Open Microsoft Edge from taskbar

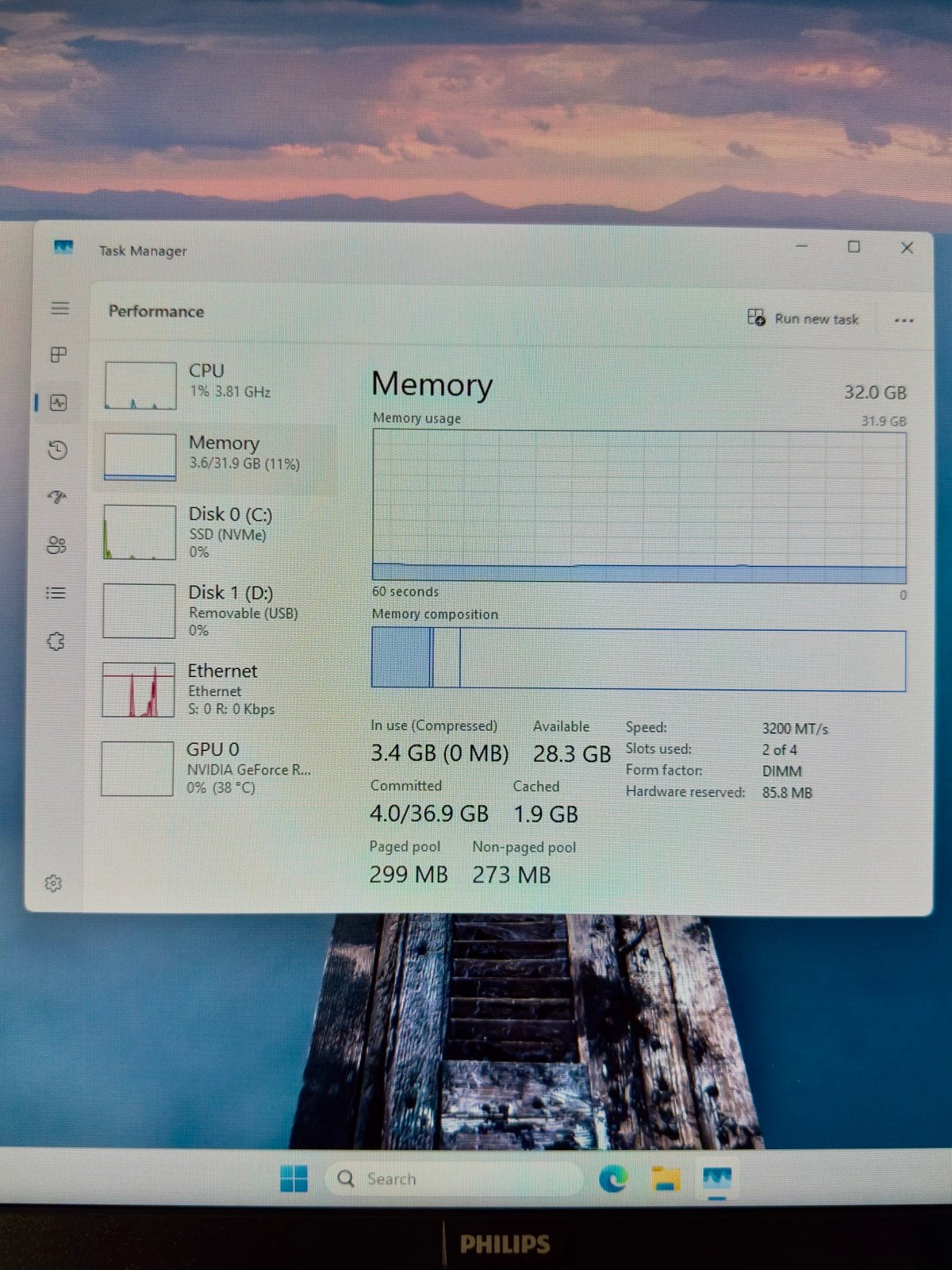[x=612, y=1180]
